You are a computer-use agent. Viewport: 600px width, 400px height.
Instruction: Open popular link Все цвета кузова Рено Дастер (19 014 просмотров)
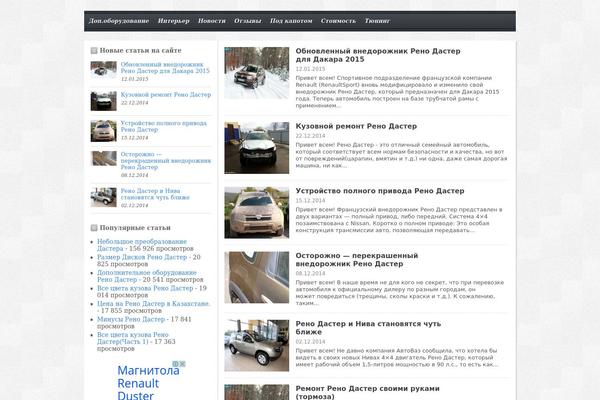tap(145, 288)
